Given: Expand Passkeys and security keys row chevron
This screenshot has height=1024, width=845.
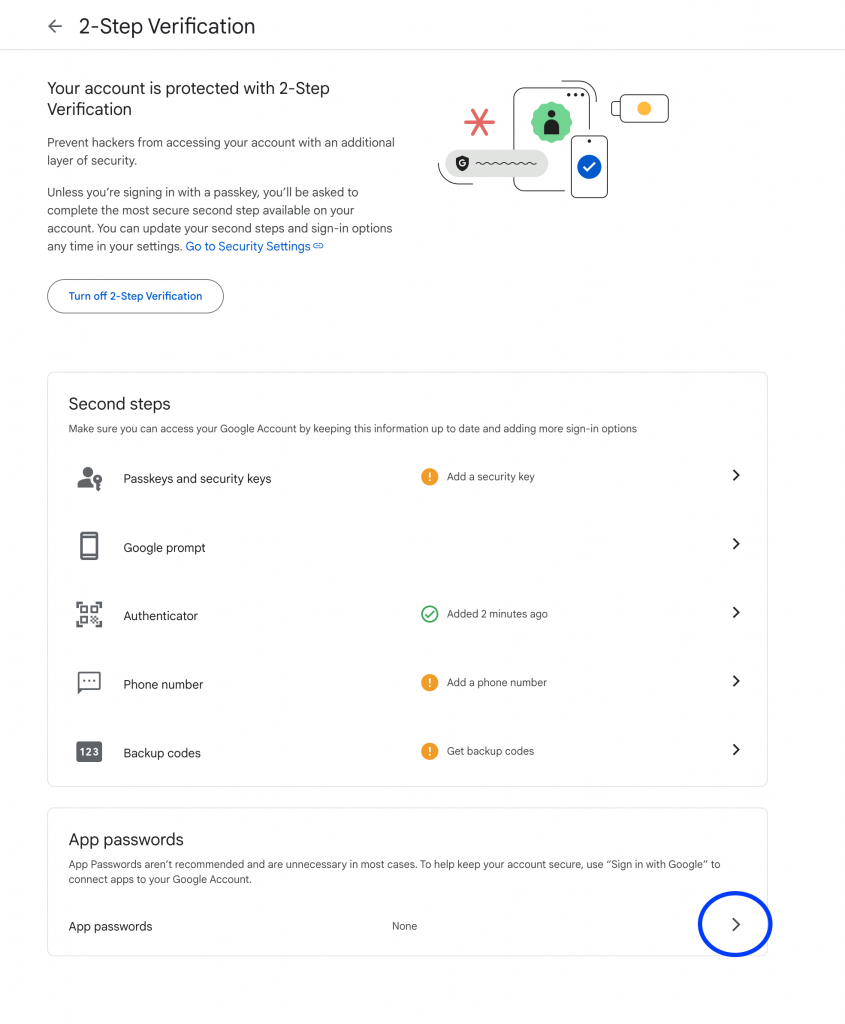Looking at the screenshot, I should 736,475.
